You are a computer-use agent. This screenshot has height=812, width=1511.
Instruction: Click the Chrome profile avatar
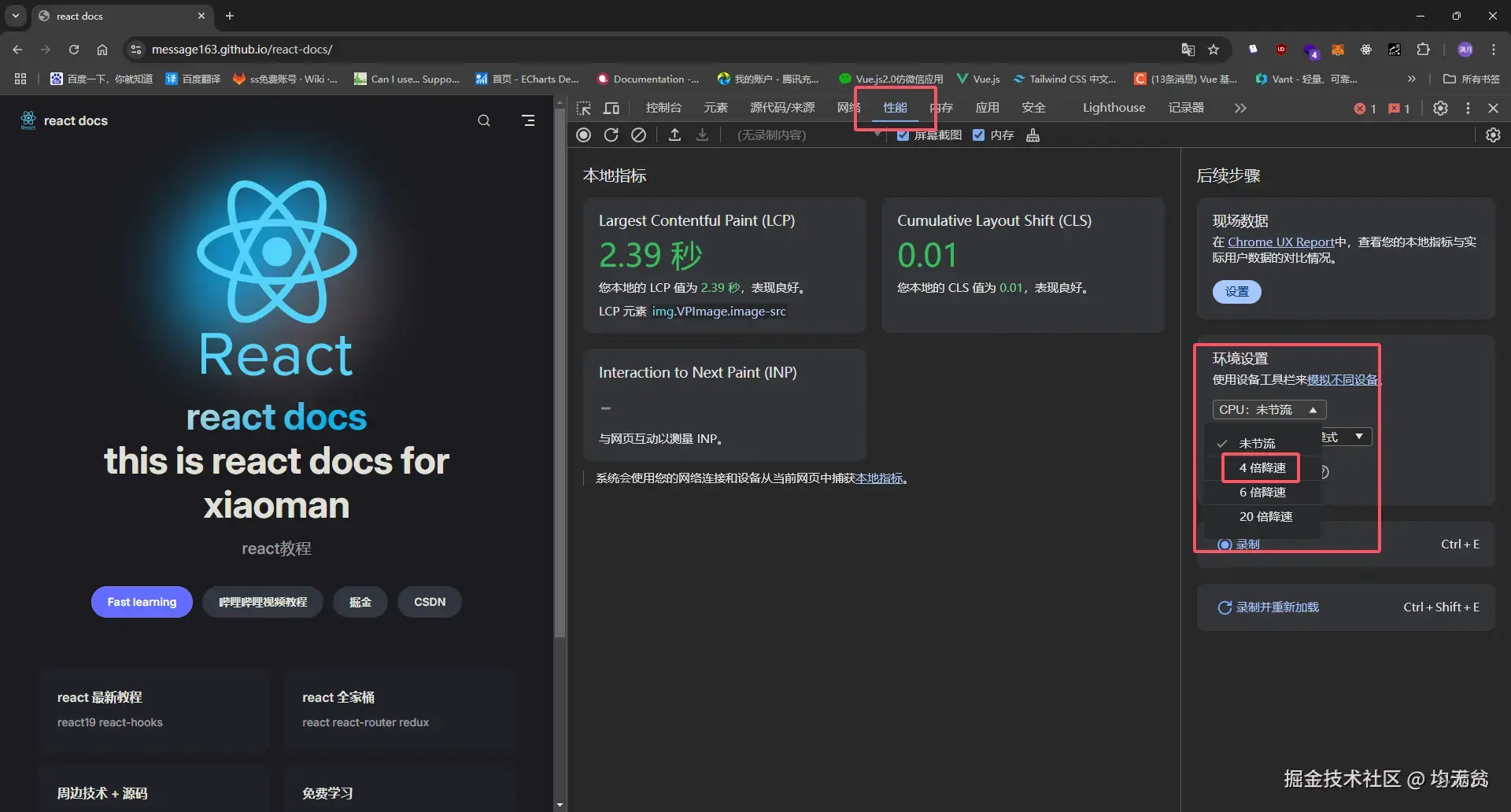pyautogui.click(x=1465, y=50)
